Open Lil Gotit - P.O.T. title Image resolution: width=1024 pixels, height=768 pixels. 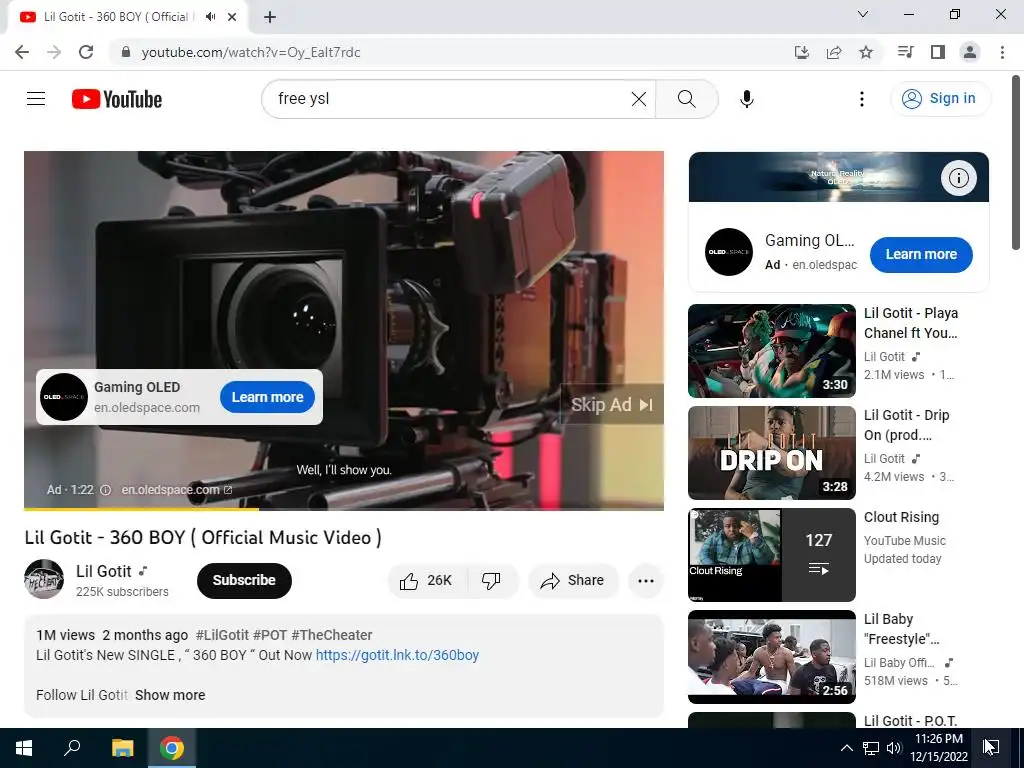[x=910, y=720]
